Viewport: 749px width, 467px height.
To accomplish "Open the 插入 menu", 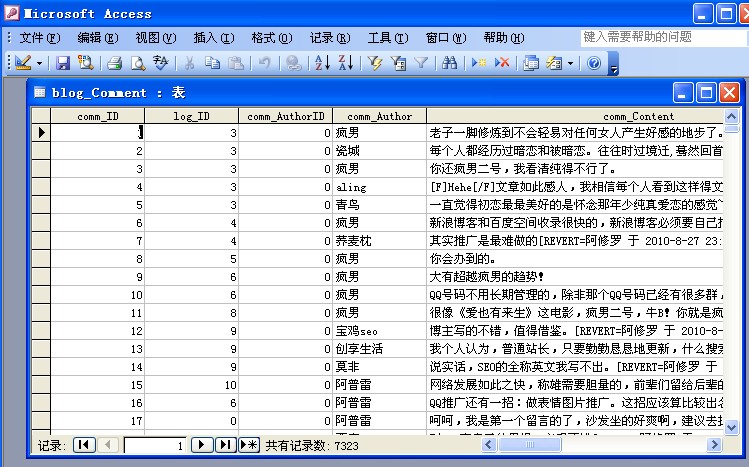I will [x=214, y=38].
